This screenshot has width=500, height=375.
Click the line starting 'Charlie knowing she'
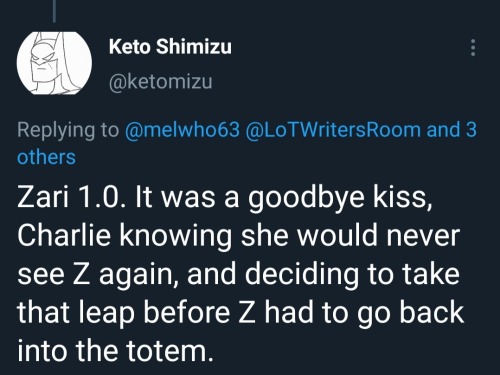coord(239,237)
